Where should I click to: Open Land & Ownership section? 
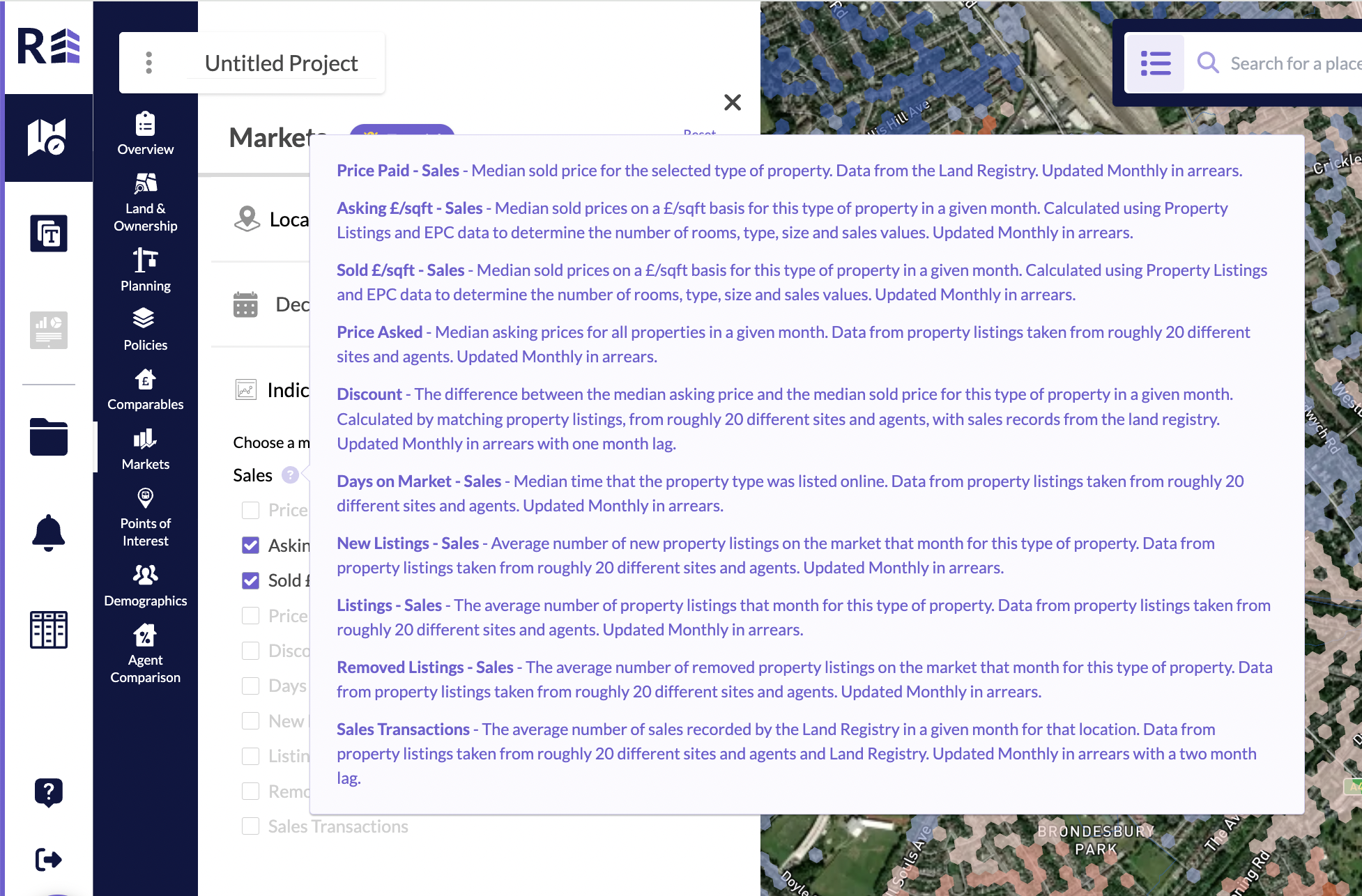(145, 202)
